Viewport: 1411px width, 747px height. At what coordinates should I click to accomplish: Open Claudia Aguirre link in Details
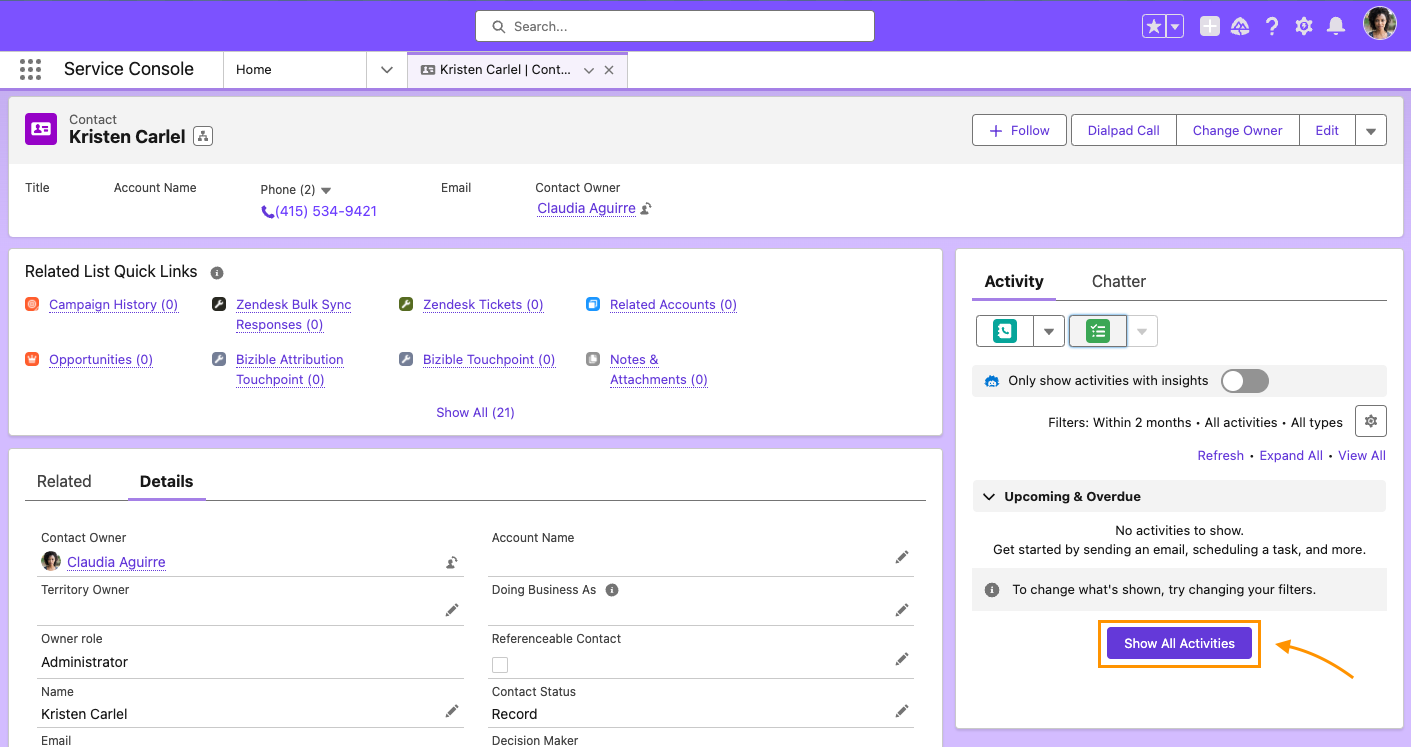coord(116,562)
